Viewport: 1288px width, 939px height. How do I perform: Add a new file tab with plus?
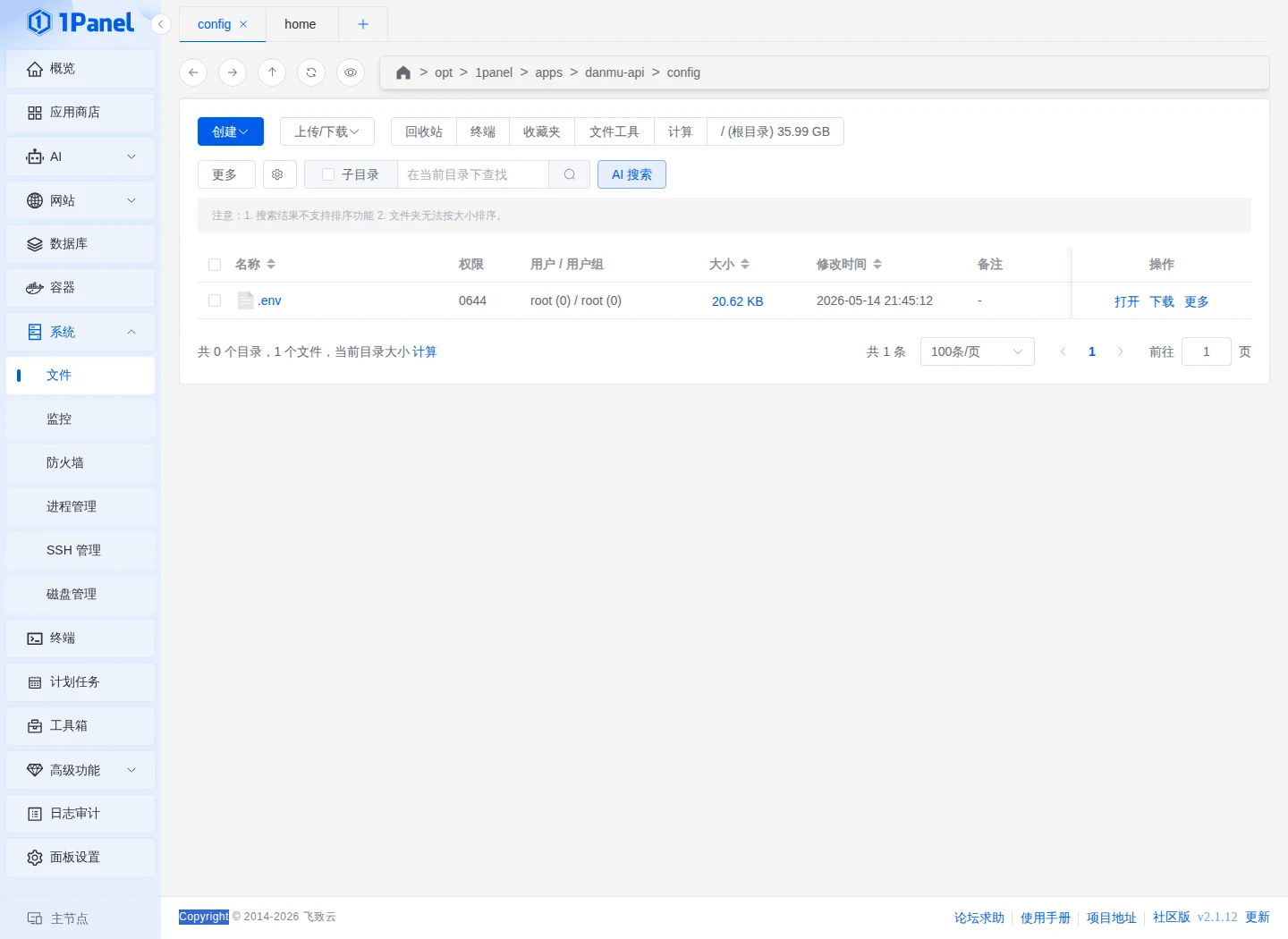363,24
